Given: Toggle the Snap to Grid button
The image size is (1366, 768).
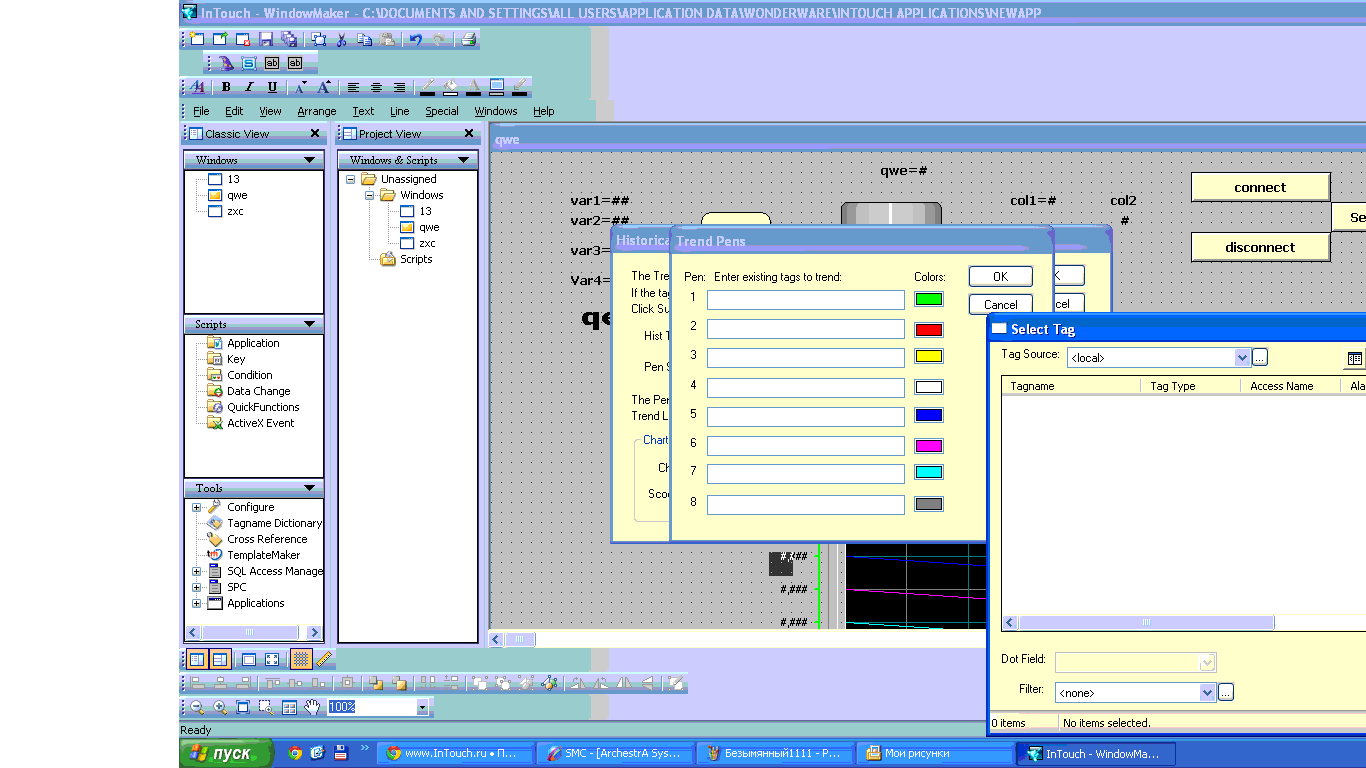Looking at the screenshot, I should coord(300,659).
